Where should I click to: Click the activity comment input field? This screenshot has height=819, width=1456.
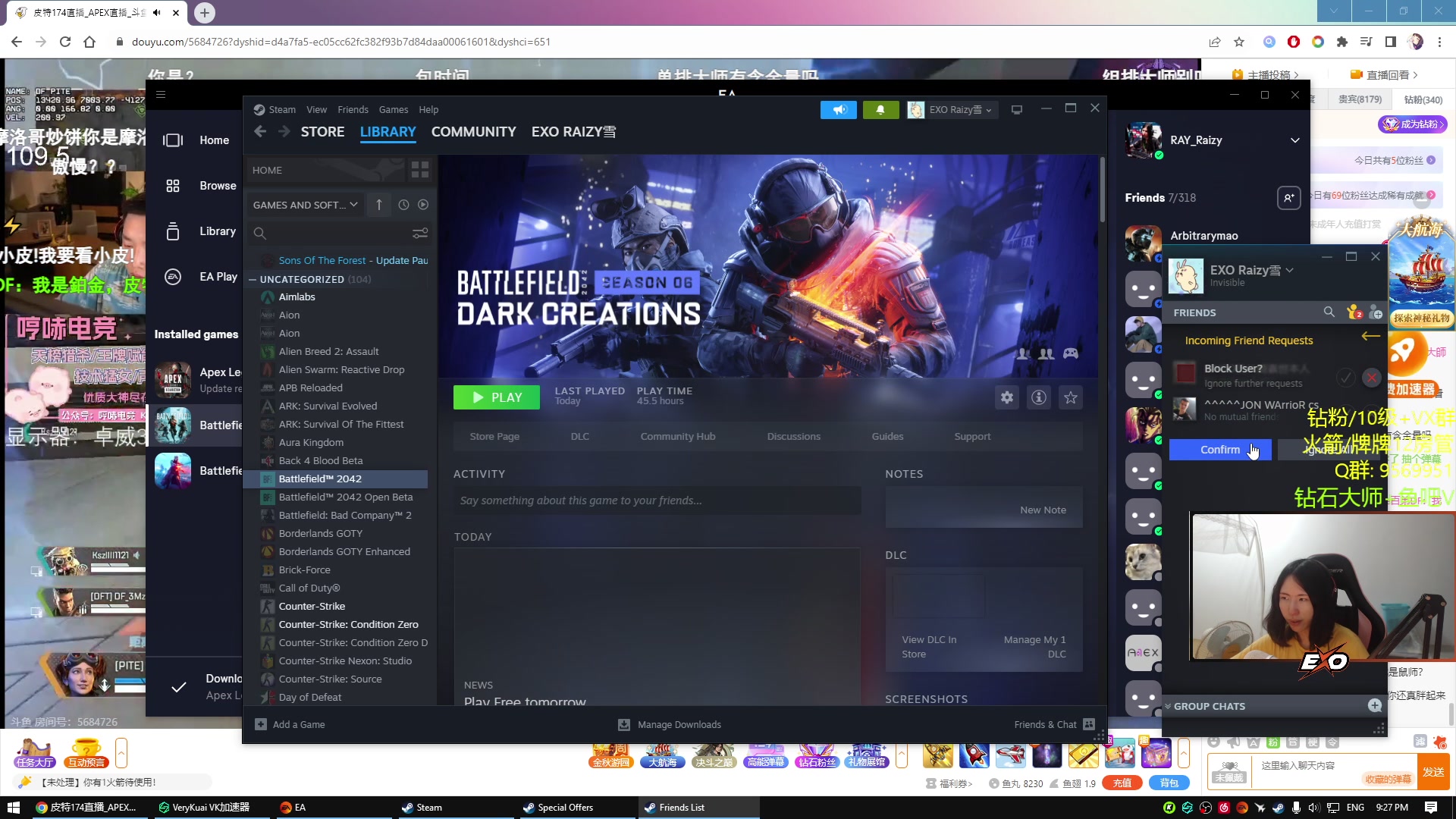pos(657,500)
